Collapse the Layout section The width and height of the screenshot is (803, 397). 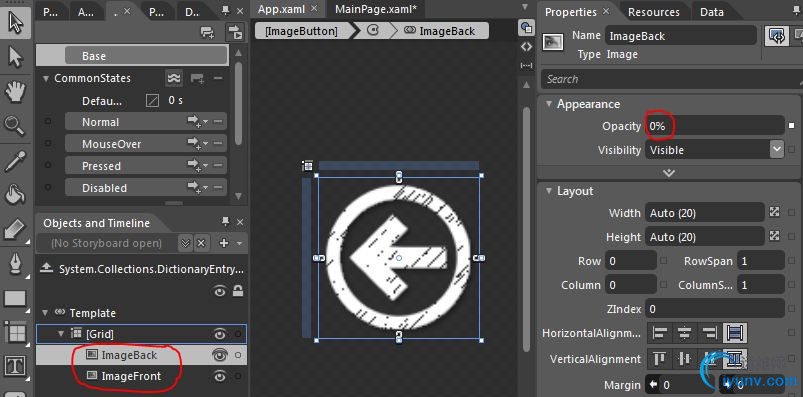[x=548, y=191]
